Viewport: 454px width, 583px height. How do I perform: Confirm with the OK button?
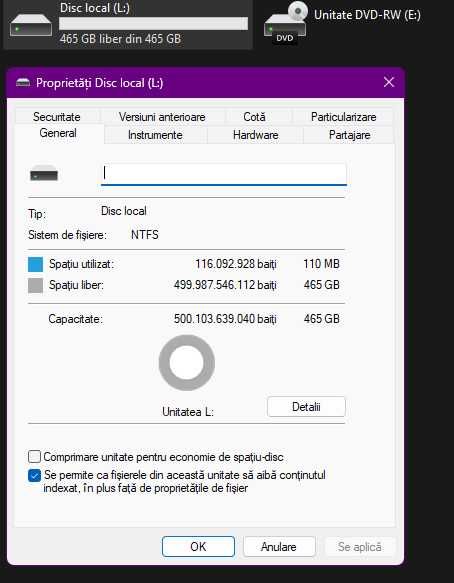198,547
